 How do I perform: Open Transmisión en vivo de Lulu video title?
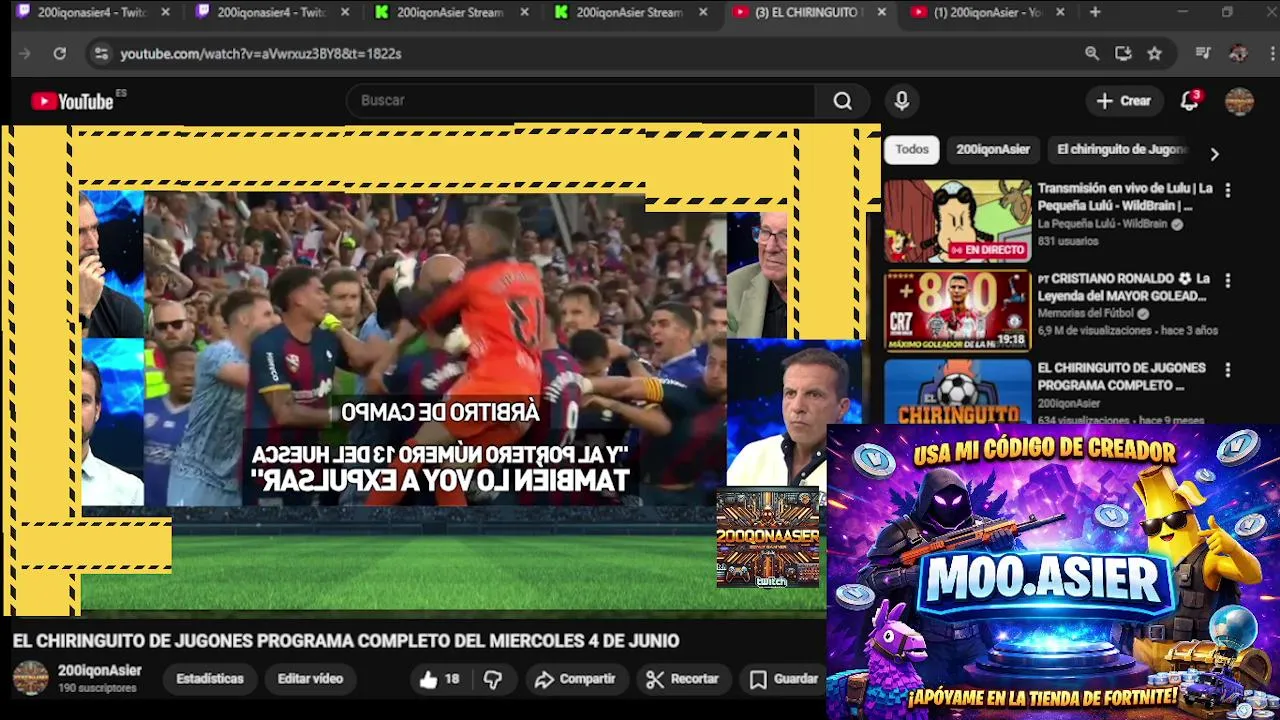pos(1124,197)
